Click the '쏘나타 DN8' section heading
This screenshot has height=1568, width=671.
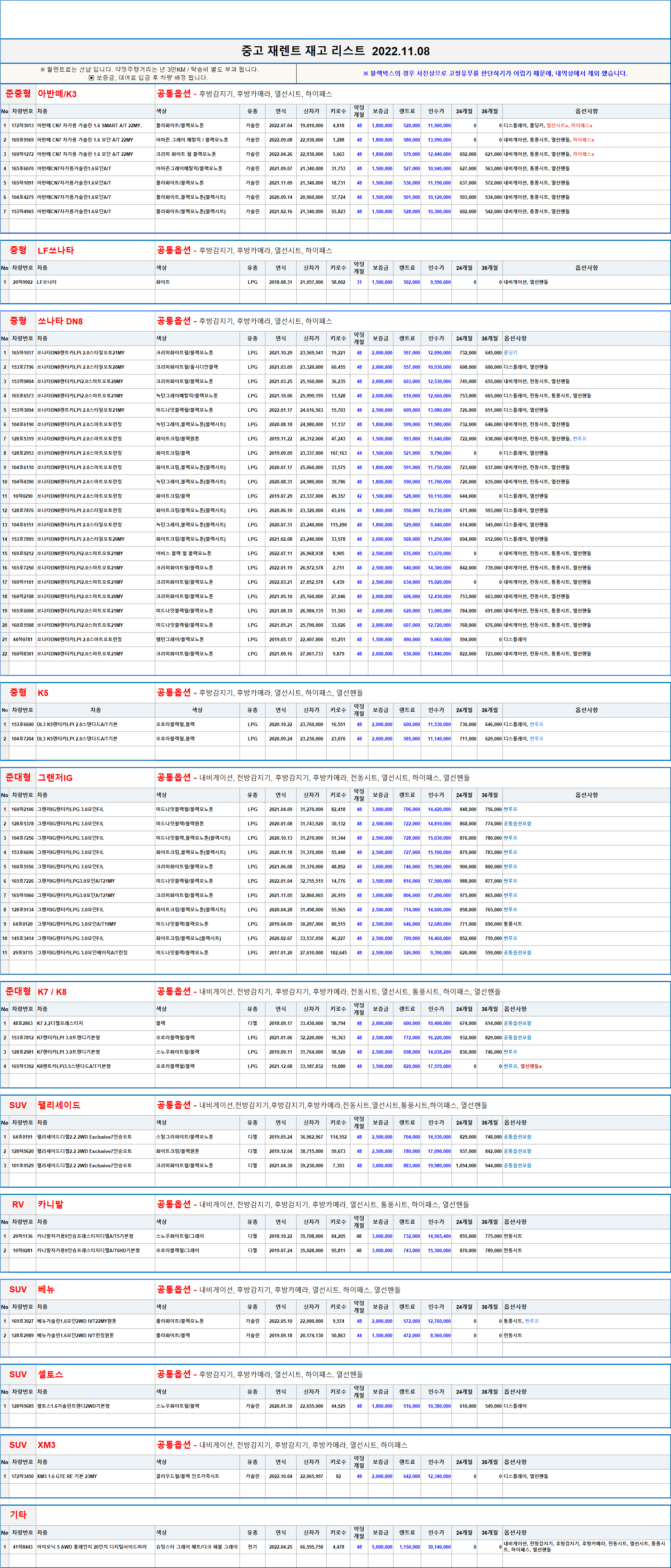click(x=60, y=321)
